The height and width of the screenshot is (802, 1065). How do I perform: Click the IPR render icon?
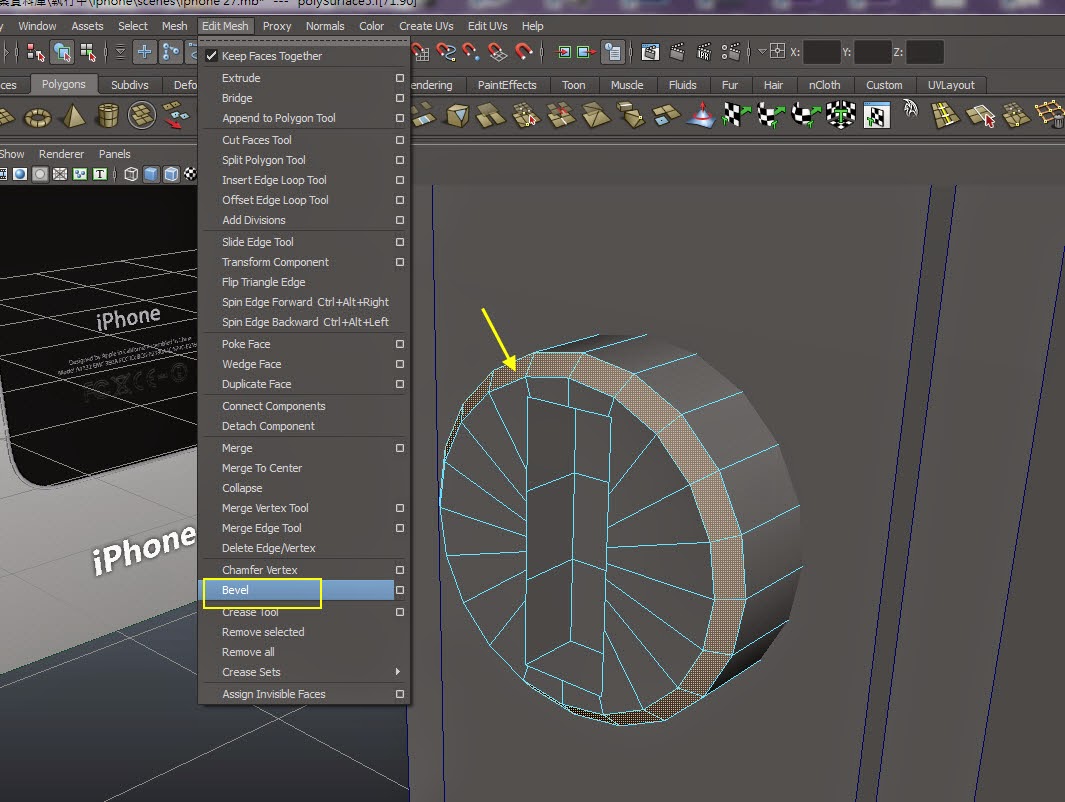(702, 52)
